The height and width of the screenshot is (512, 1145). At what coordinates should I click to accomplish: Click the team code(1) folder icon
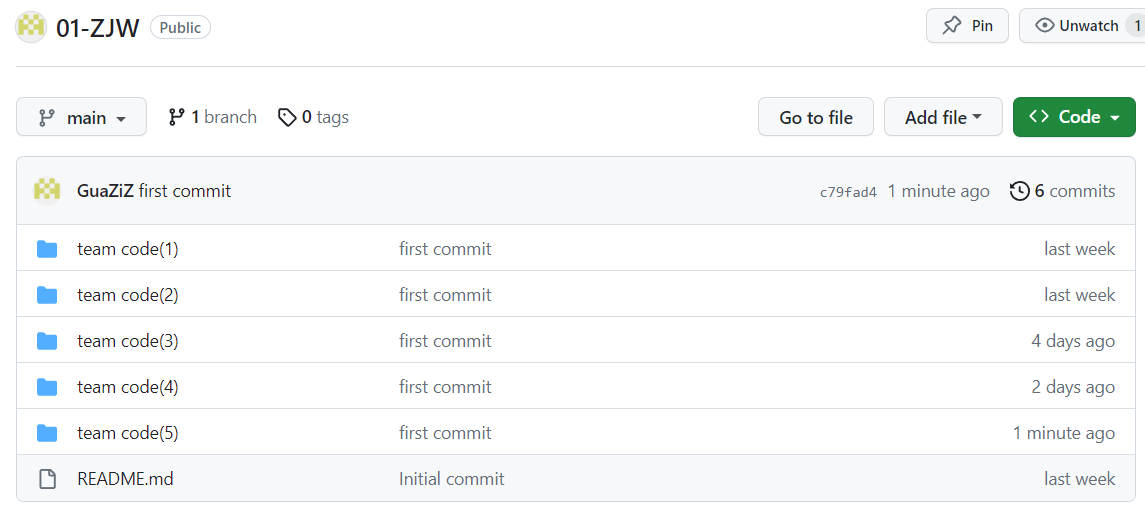(47, 249)
